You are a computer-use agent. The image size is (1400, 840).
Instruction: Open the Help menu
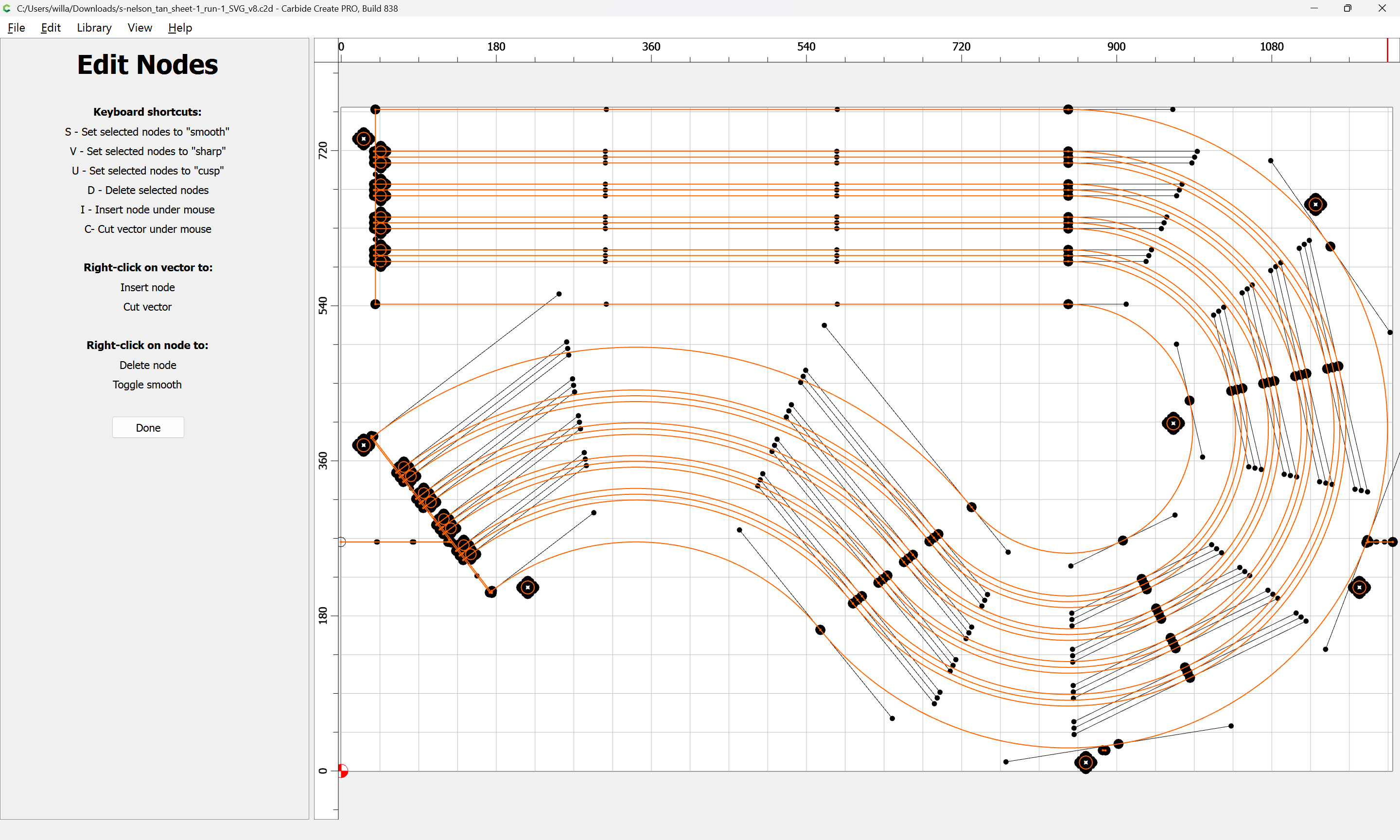(x=180, y=28)
